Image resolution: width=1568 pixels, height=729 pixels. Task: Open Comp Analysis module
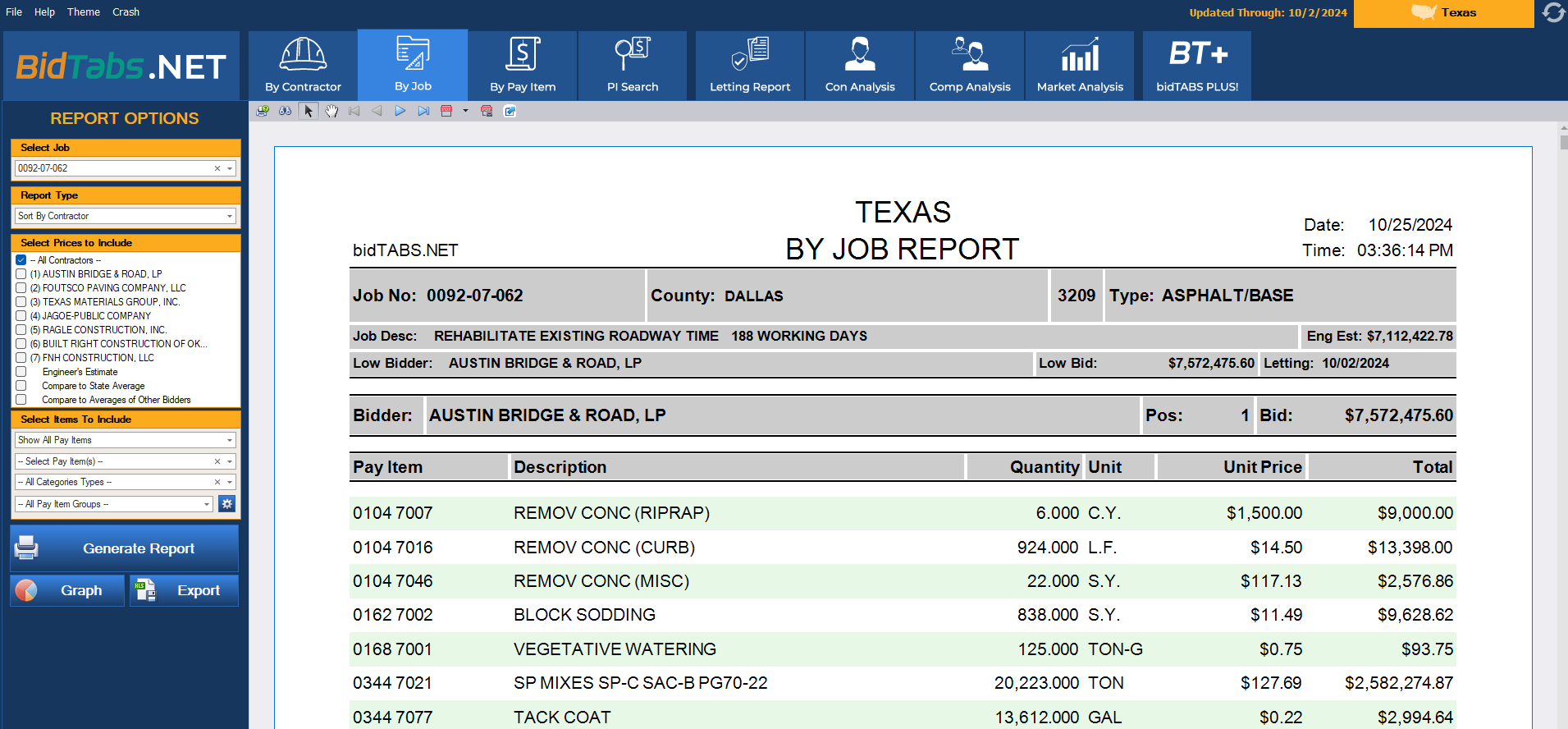click(970, 66)
